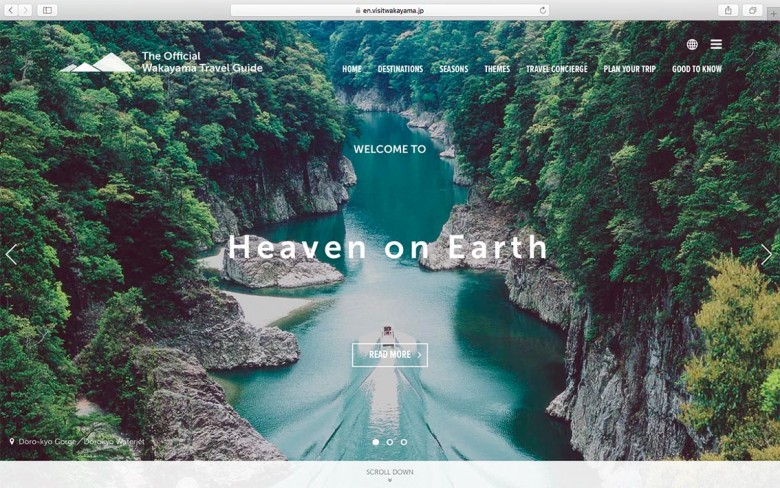Show all tabs overview icon

click(753, 10)
